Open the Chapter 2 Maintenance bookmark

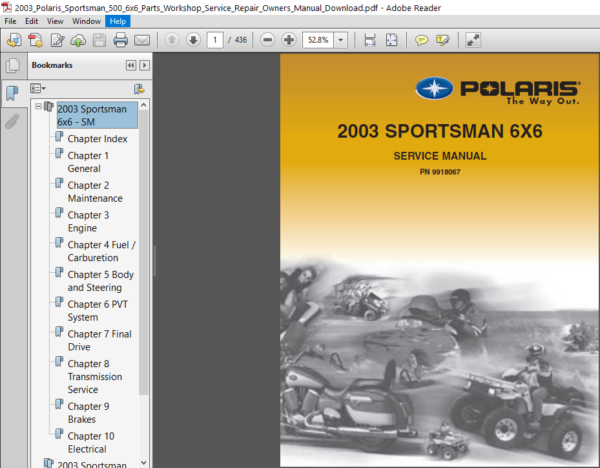[95, 192]
